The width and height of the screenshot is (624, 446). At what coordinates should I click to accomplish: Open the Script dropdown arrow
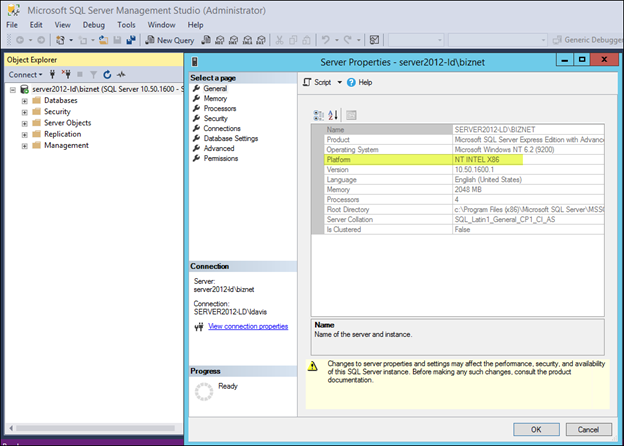(339, 82)
